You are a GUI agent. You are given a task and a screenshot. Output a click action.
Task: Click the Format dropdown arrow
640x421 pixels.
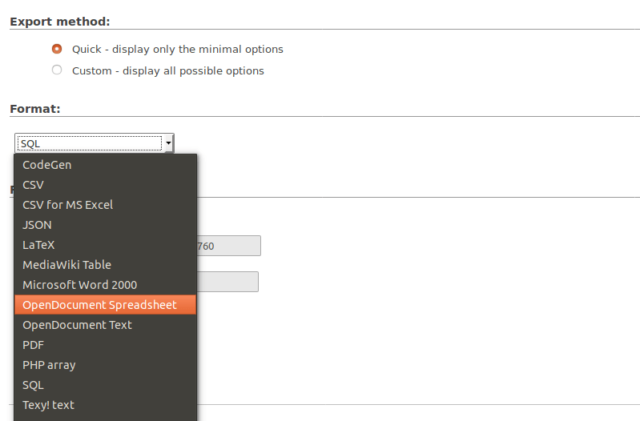(x=168, y=144)
